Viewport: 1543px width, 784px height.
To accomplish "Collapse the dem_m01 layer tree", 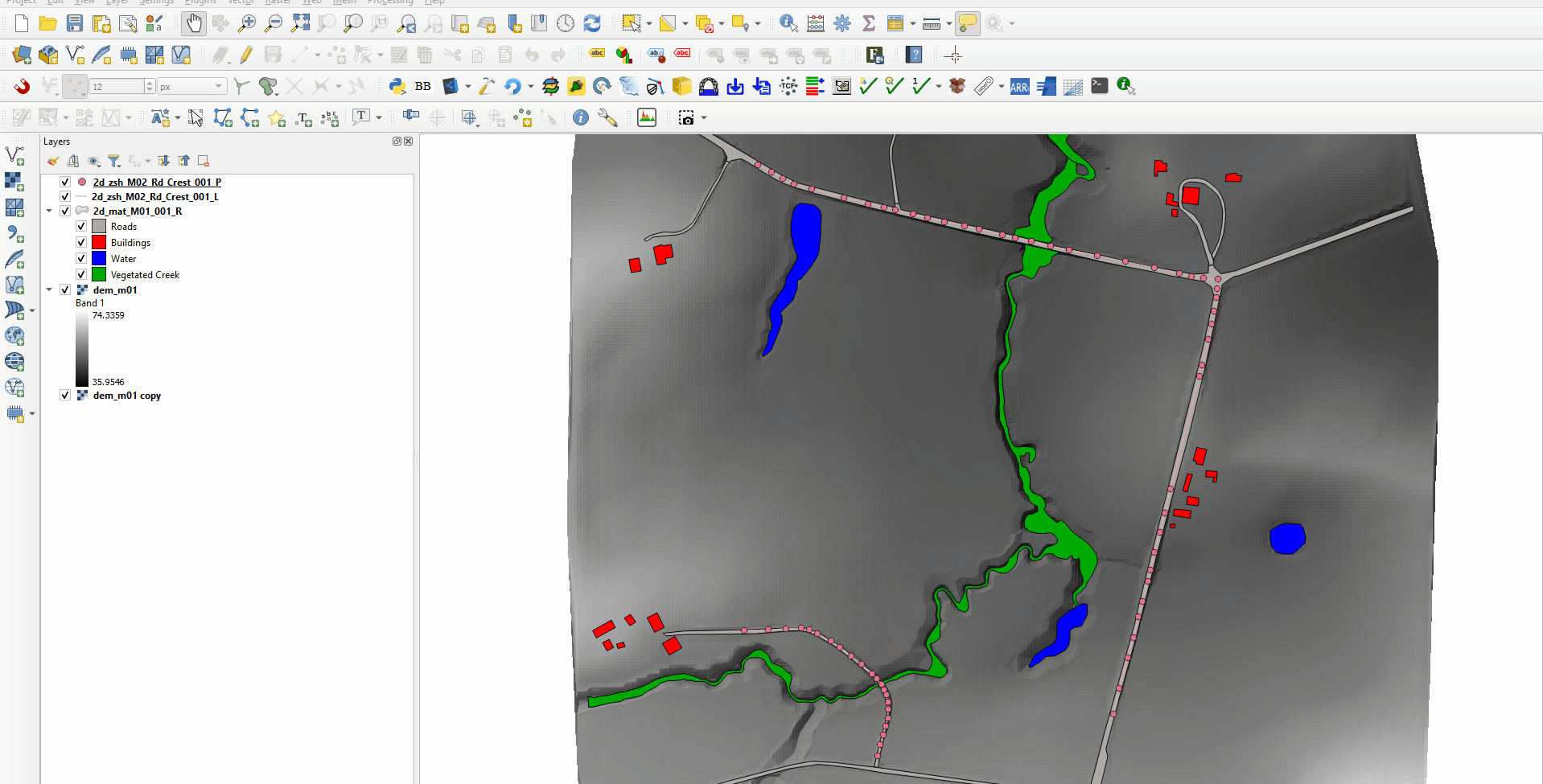I will pos(49,289).
